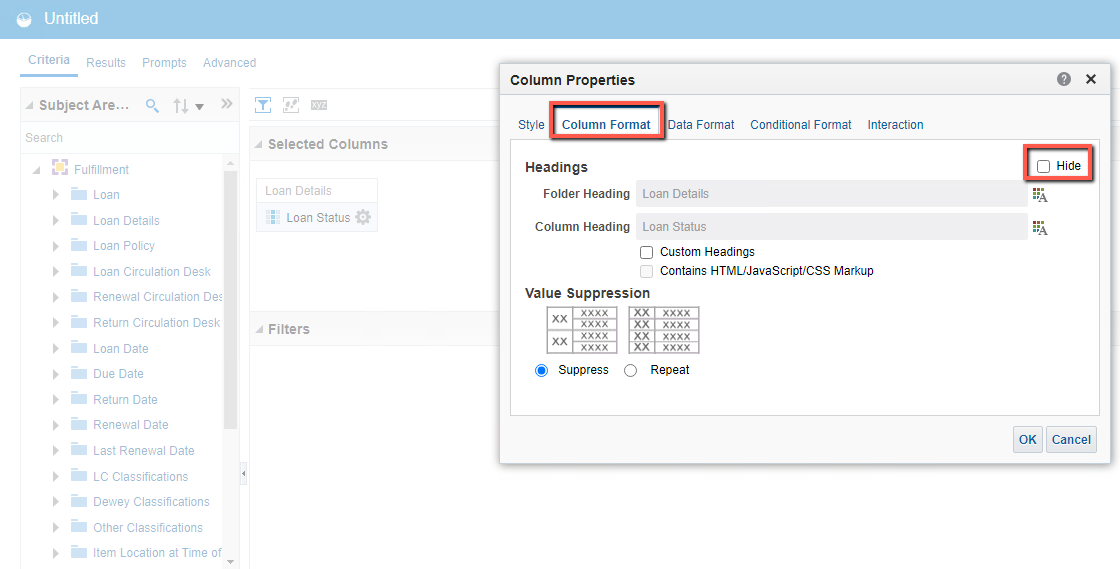The width and height of the screenshot is (1120, 569).
Task: Click the toolbar icon between filter and xyz
Action: tap(291, 105)
